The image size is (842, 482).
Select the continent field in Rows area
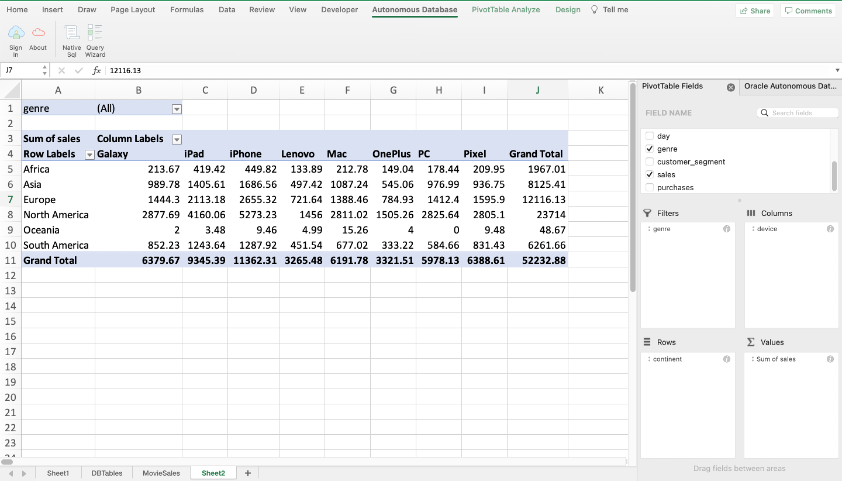(x=687, y=359)
